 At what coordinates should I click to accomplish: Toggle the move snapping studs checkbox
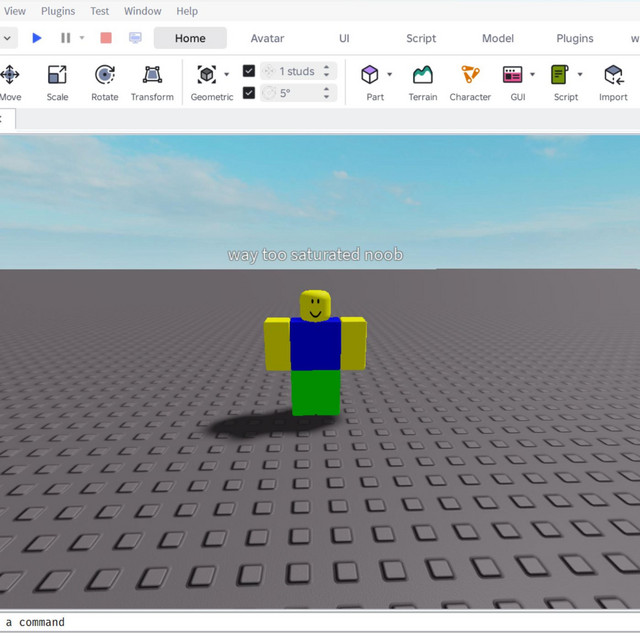(x=249, y=71)
